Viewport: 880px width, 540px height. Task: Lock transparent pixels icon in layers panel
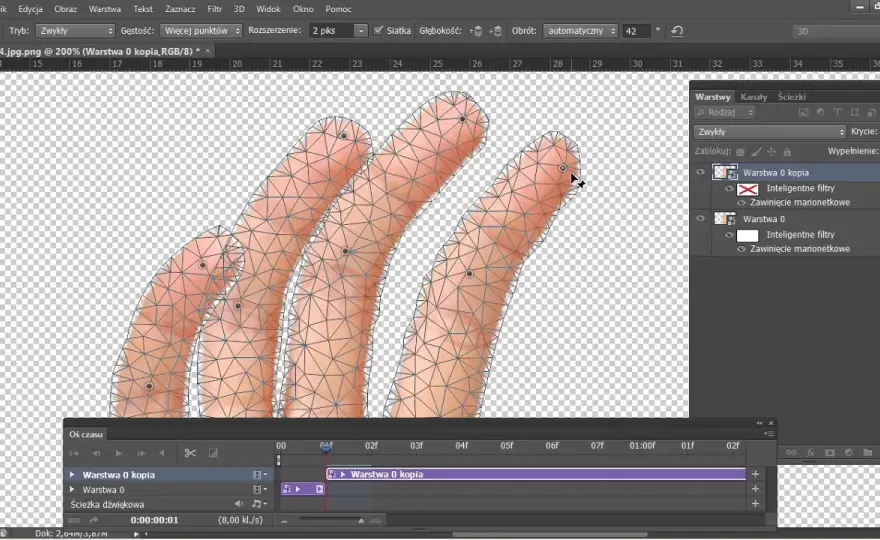pyautogui.click(x=740, y=152)
